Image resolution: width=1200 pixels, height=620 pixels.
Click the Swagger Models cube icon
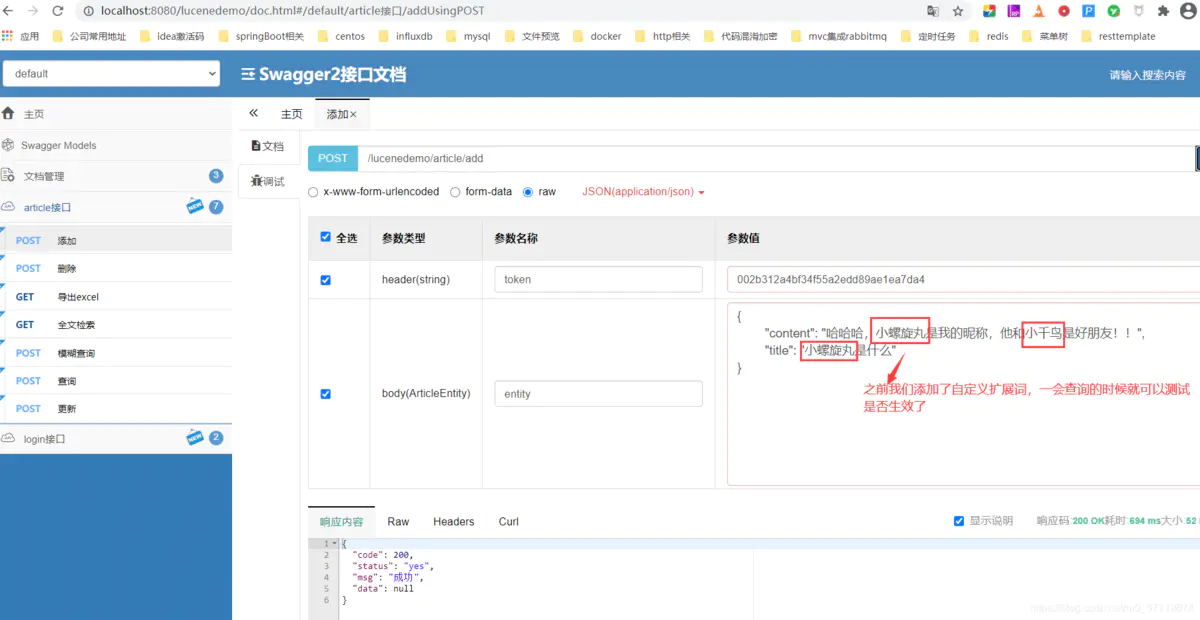14,144
